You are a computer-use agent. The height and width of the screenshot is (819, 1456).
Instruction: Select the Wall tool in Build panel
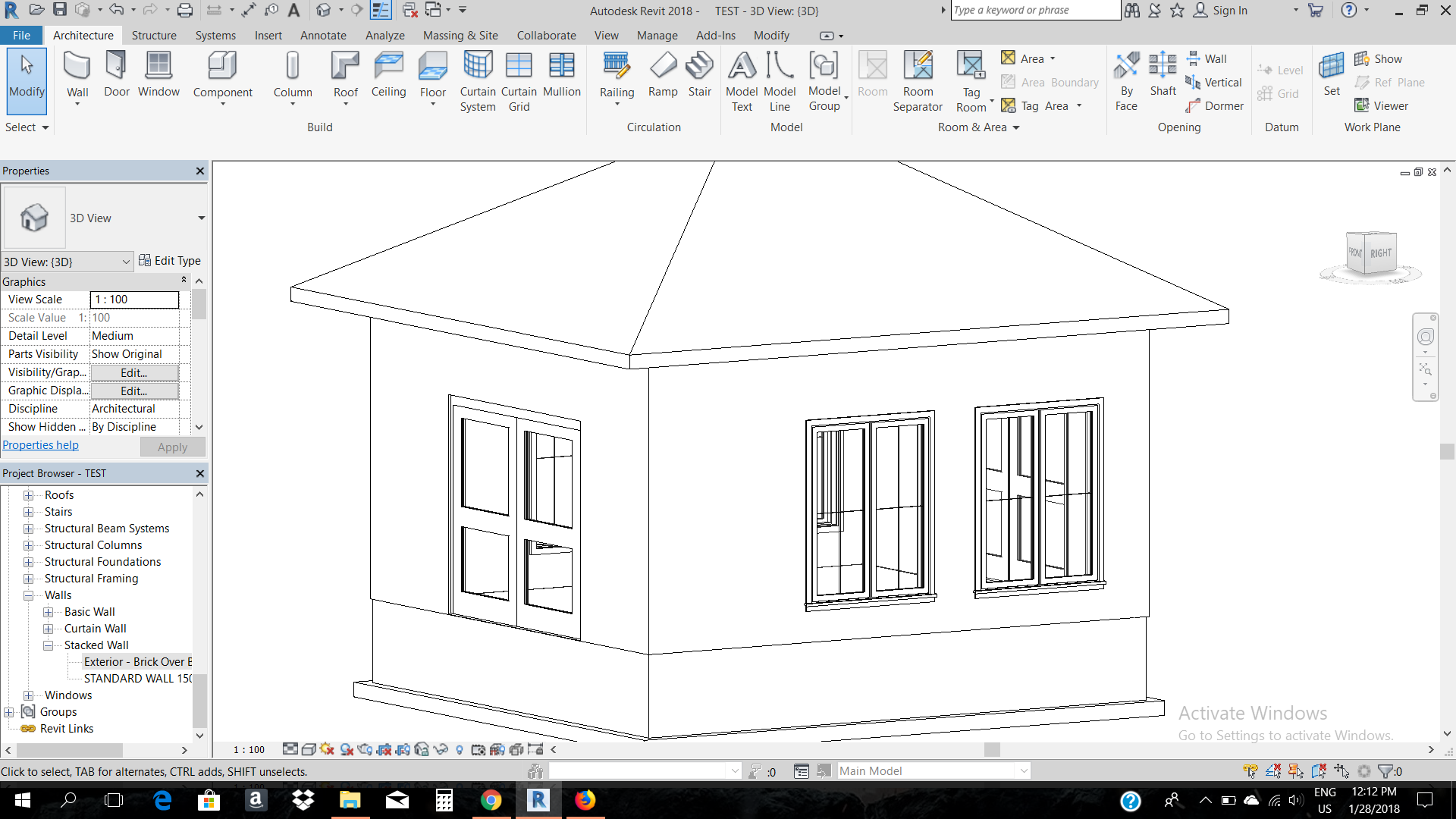point(77,76)
